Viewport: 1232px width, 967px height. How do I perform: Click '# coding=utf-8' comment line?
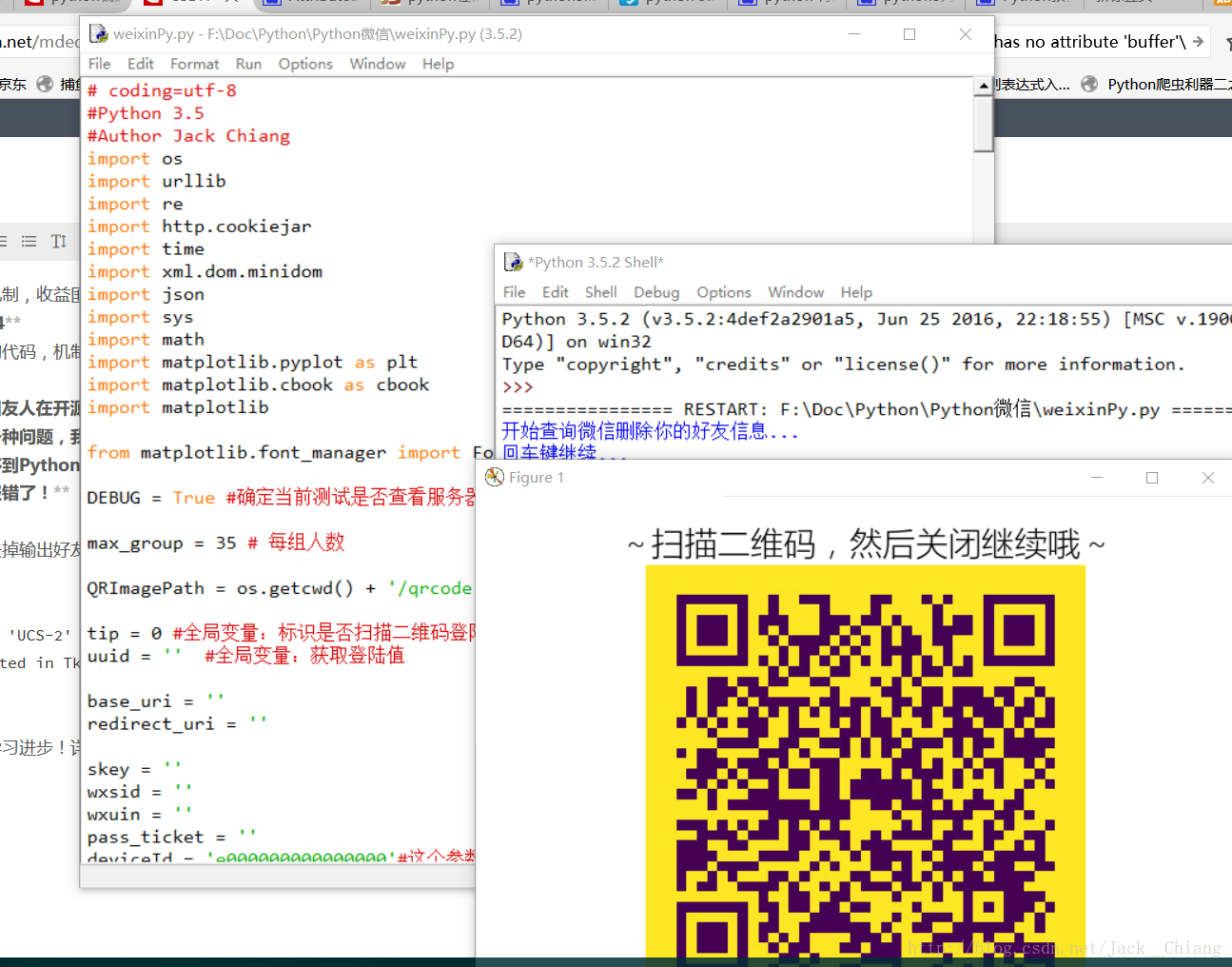click(x=162, y=90)
